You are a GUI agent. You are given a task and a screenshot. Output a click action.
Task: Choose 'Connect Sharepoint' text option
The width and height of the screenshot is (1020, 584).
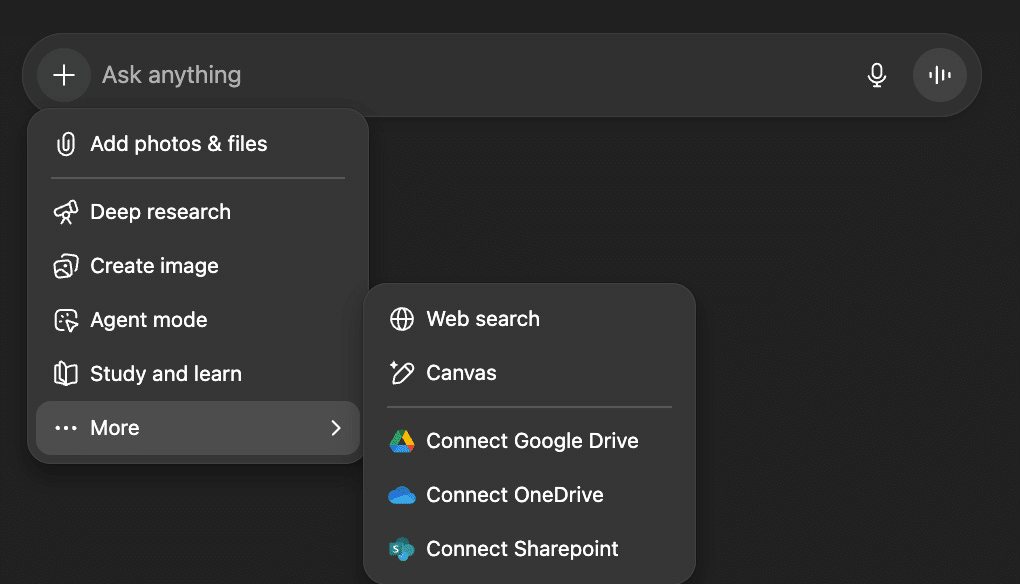522,549
